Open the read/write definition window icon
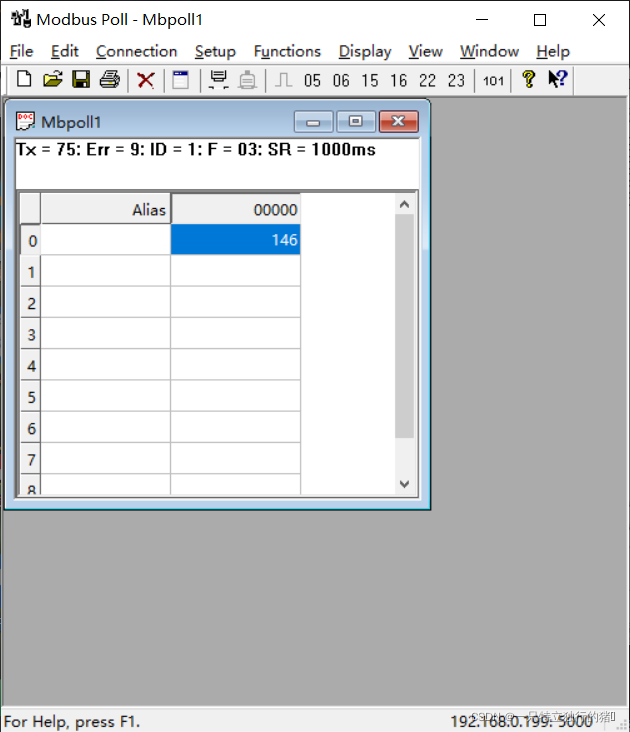The height and width of the screenshot is (732, 630). coord(181,80)
